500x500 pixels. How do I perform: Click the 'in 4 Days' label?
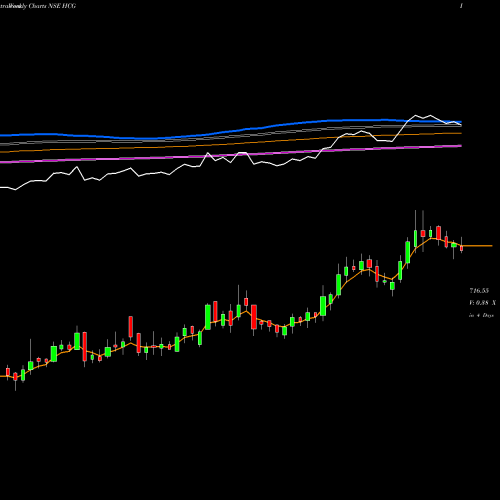(481, 315)
